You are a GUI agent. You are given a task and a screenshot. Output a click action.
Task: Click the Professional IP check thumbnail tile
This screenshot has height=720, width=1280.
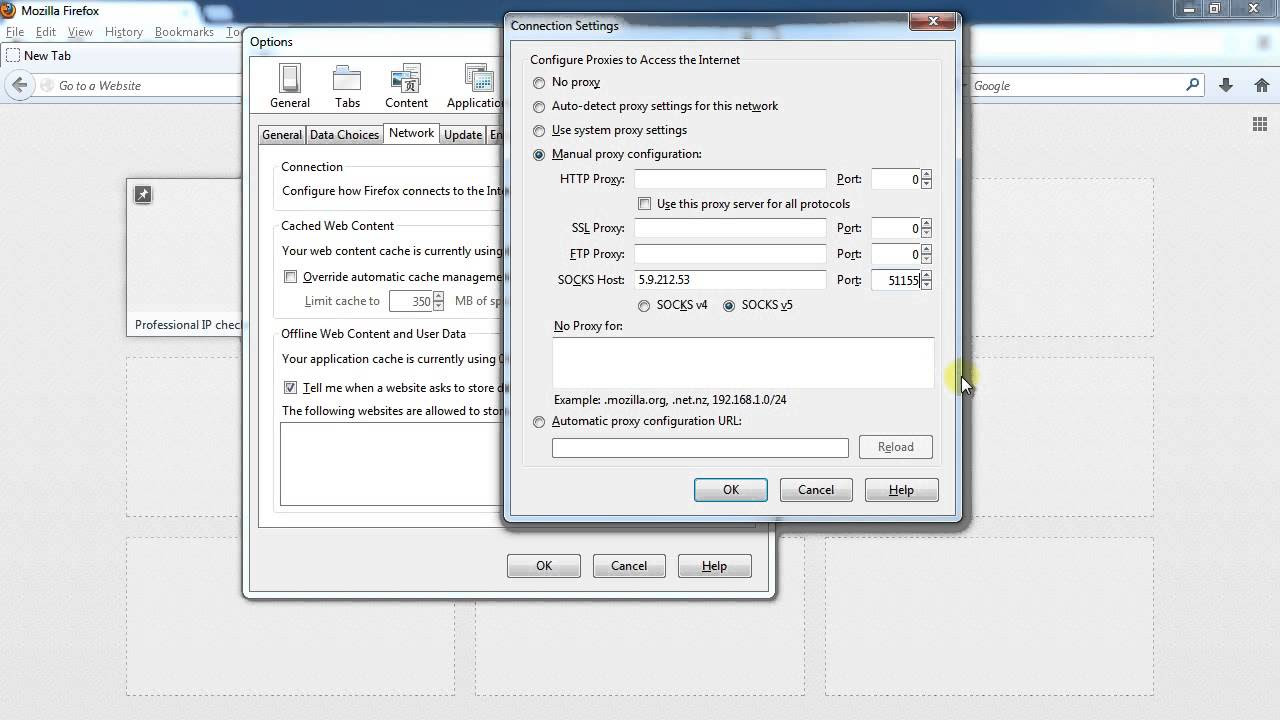[x=184, y=257]
